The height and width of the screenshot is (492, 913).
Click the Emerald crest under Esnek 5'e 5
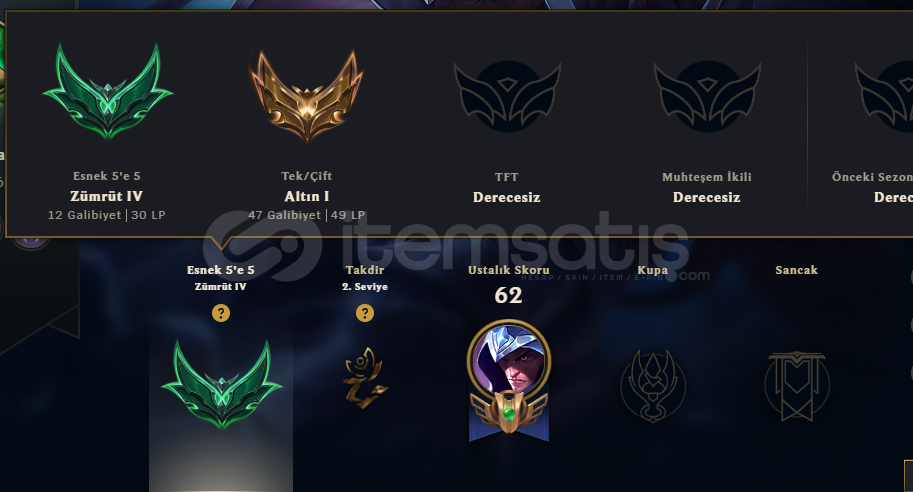221,384
